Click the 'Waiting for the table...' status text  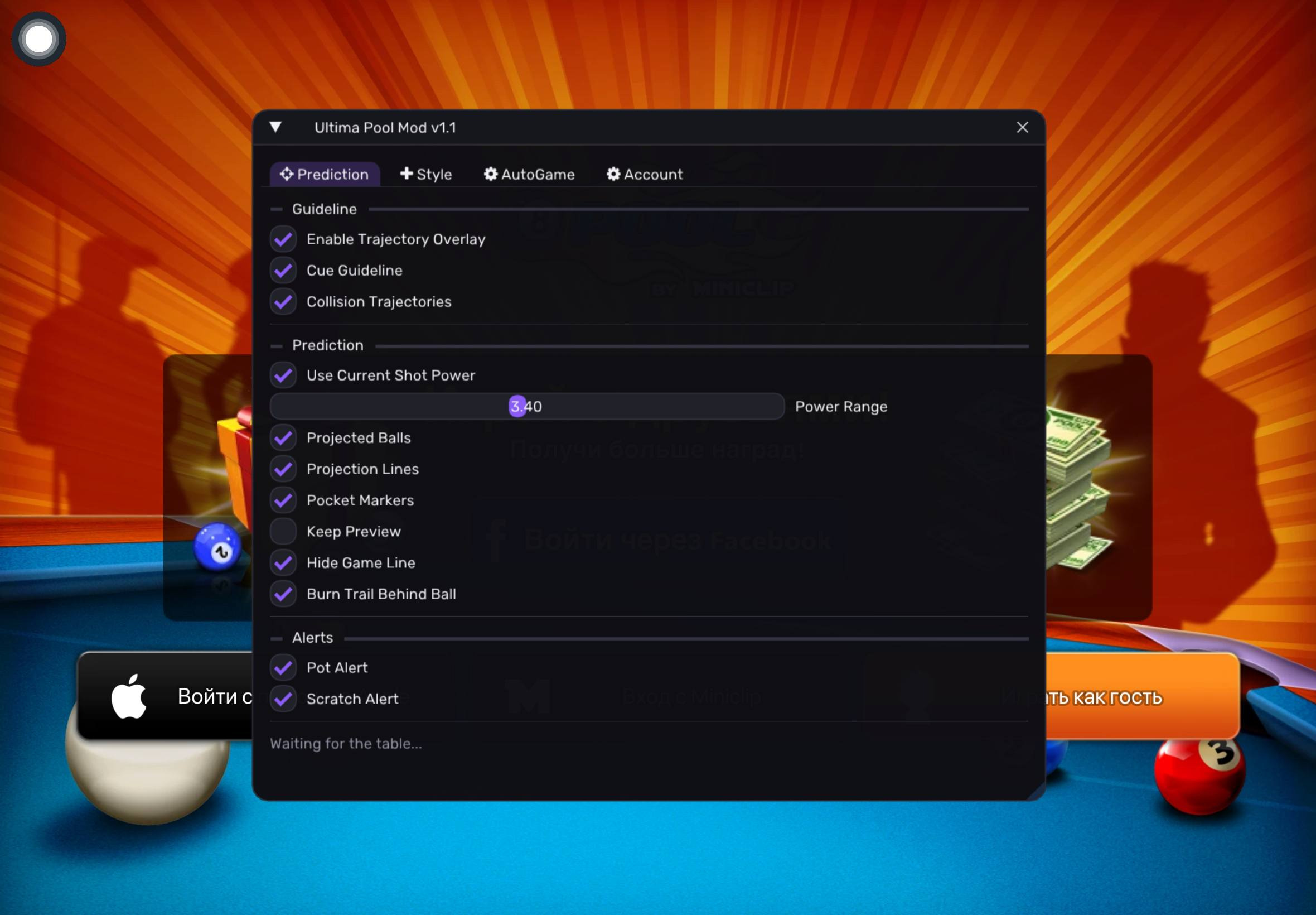[346, 744]
